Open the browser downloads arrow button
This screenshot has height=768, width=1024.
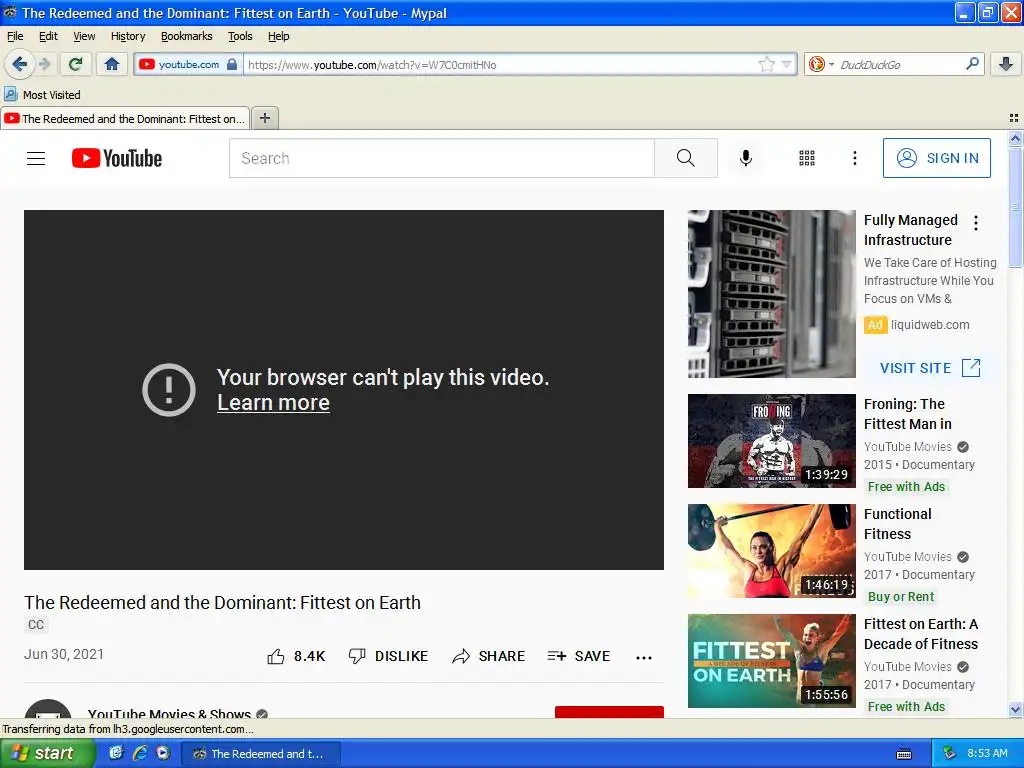point(1006,64)
